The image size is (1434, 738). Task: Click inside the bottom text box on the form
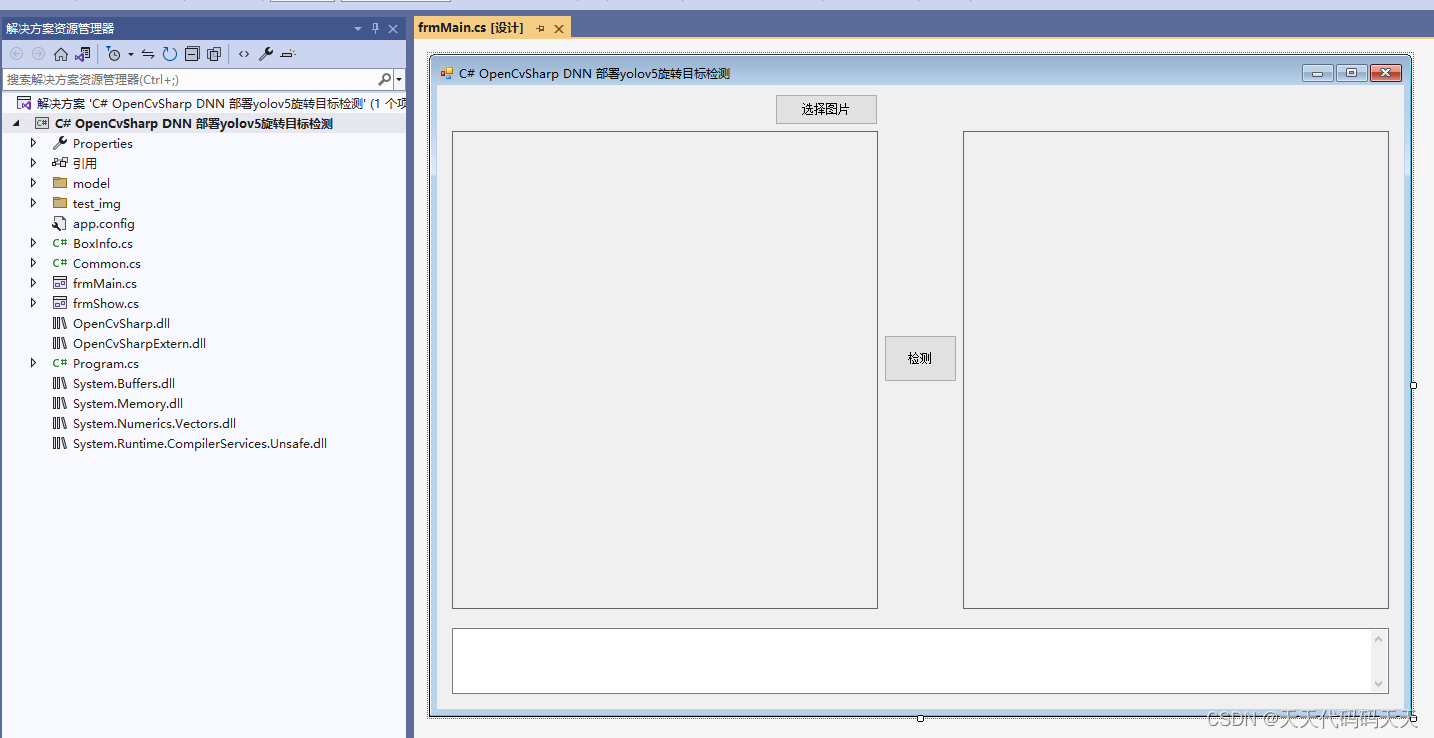[912, 661]
